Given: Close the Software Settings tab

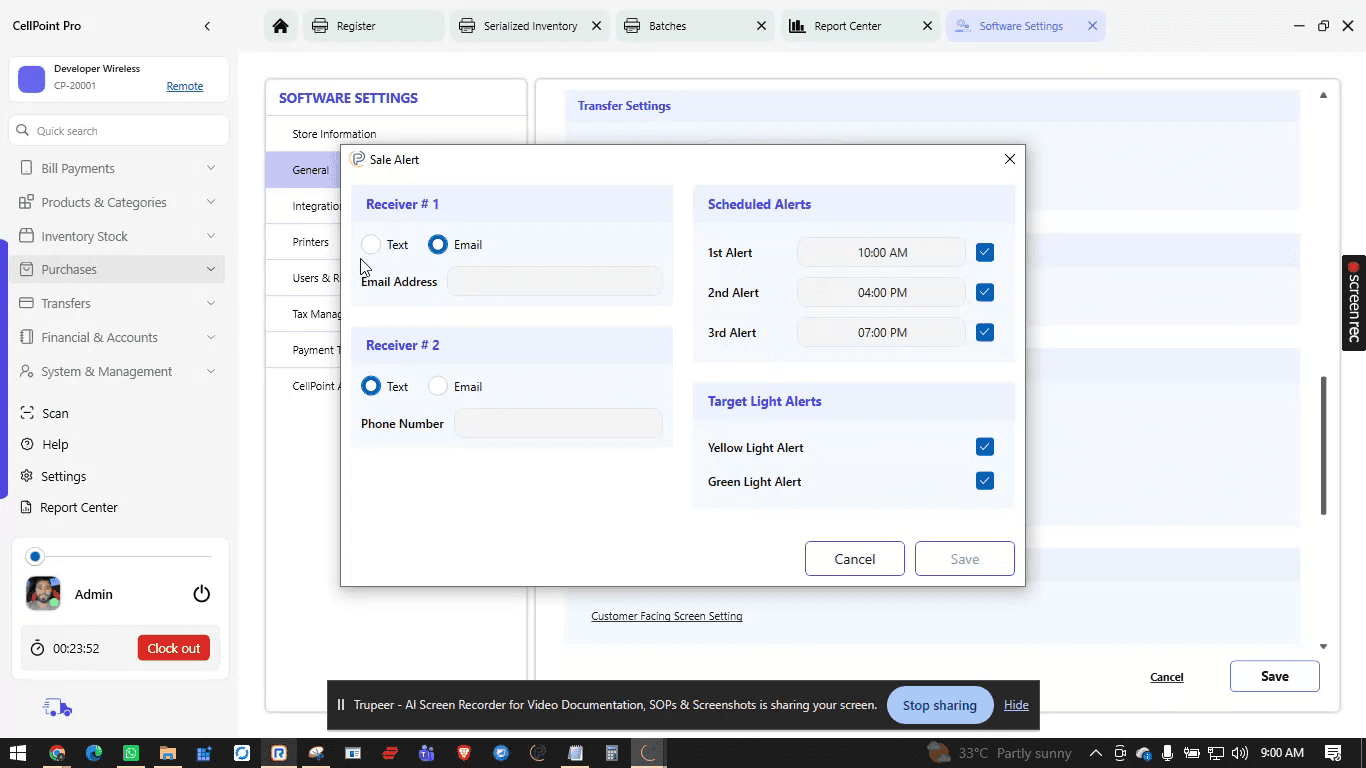Looking at the screenshot, I should coord(1092,26).
